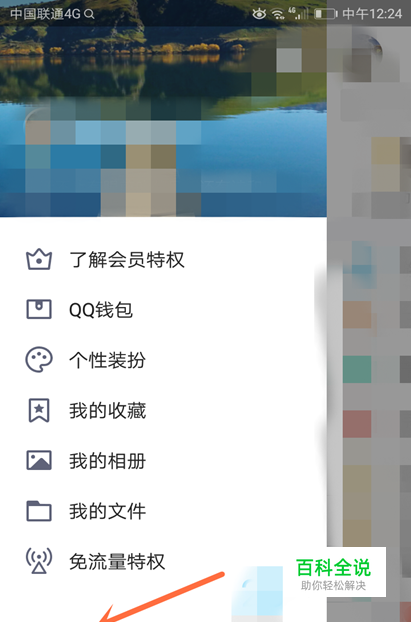
Task: Tap the search magnifier in status bar
Action: 90,14
